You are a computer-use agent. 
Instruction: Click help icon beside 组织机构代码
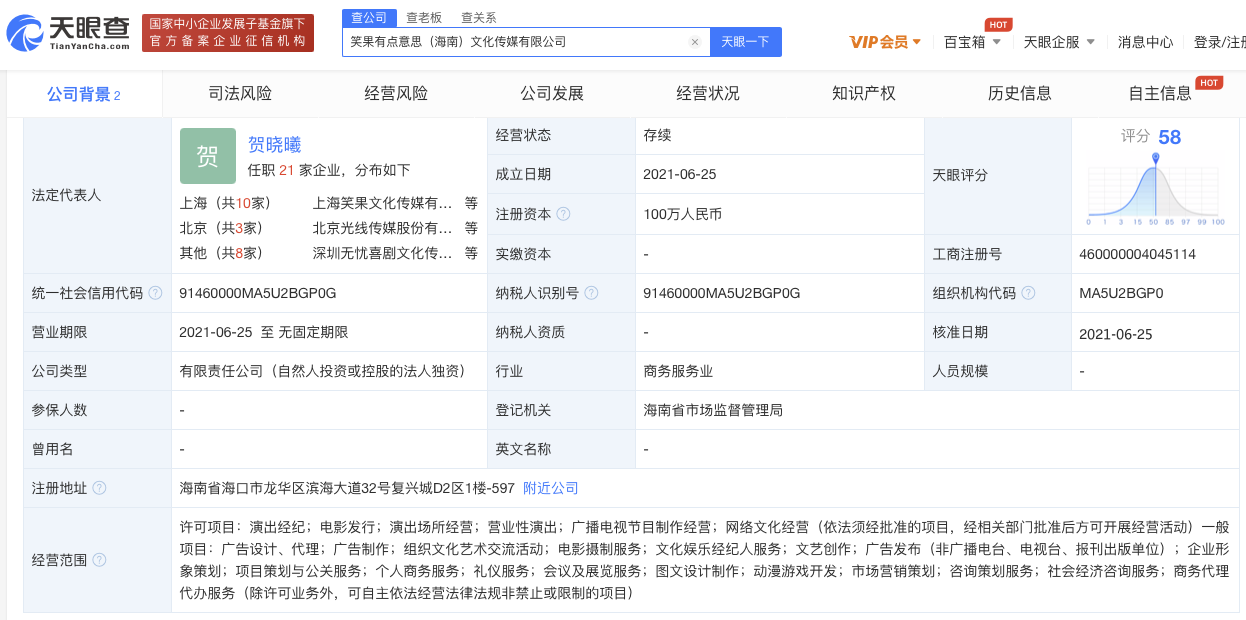point(1029,293)
